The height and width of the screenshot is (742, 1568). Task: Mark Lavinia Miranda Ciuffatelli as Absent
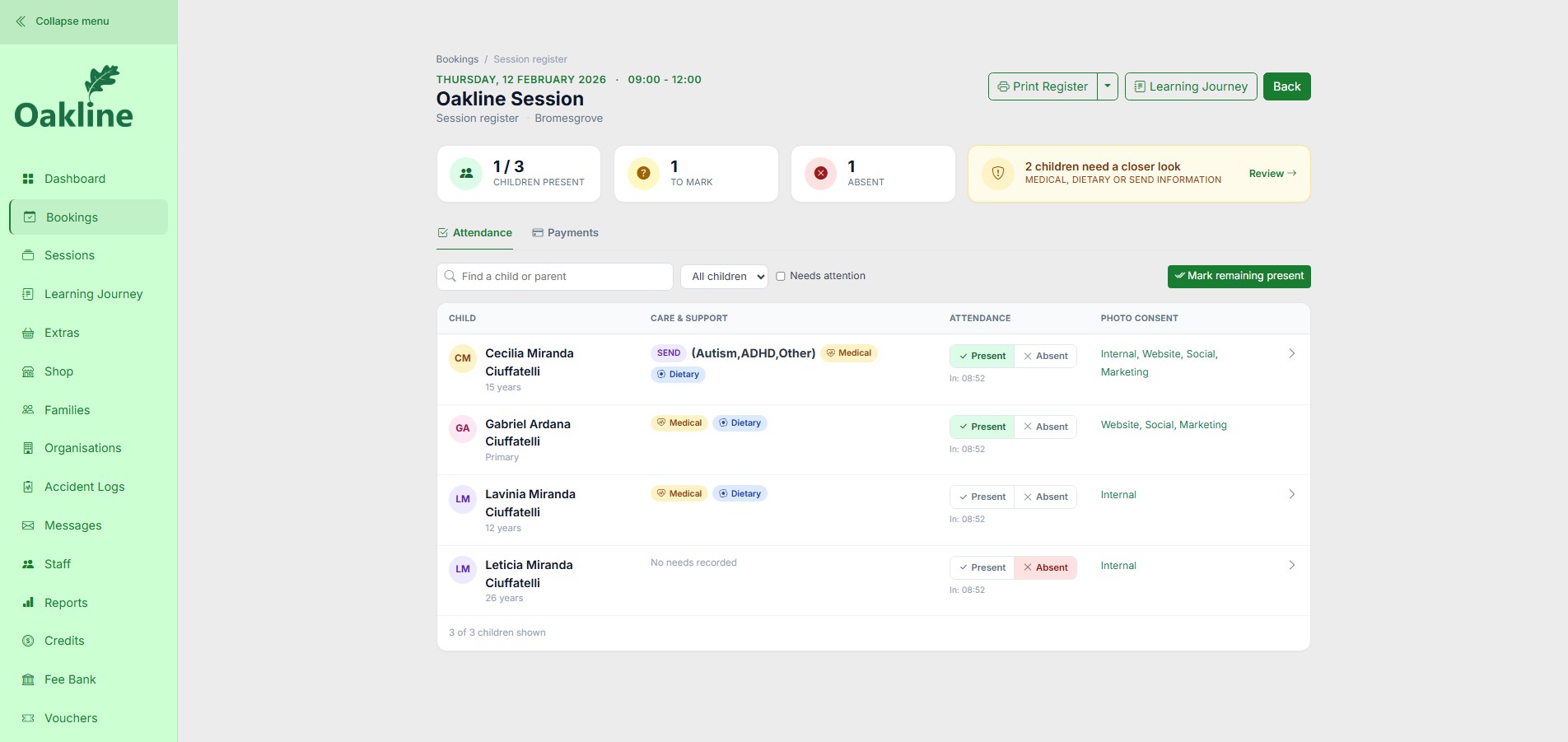tap(1045, 497)
